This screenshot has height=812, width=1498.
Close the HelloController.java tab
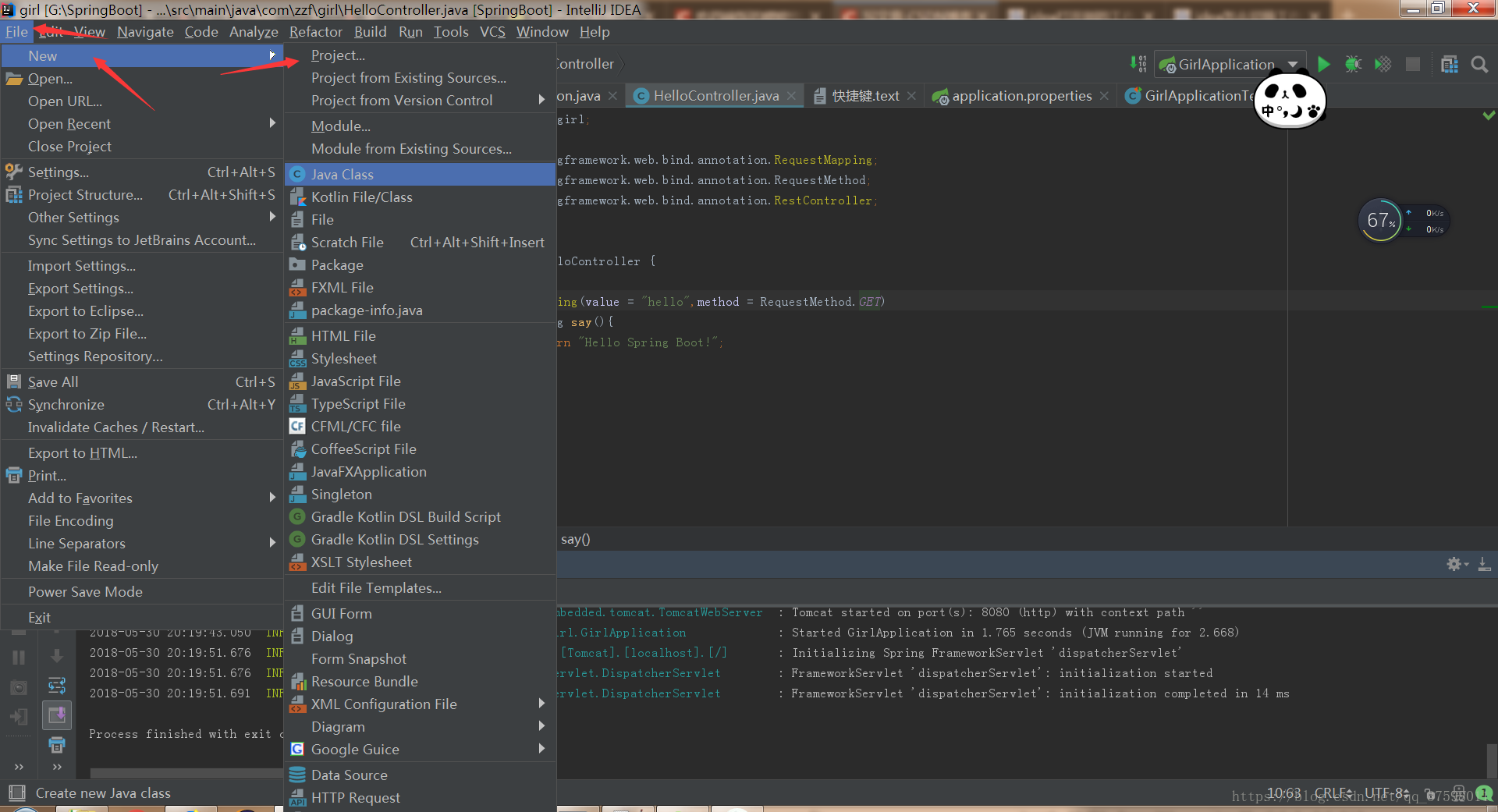pyautogui.click(x=791, y=96)
